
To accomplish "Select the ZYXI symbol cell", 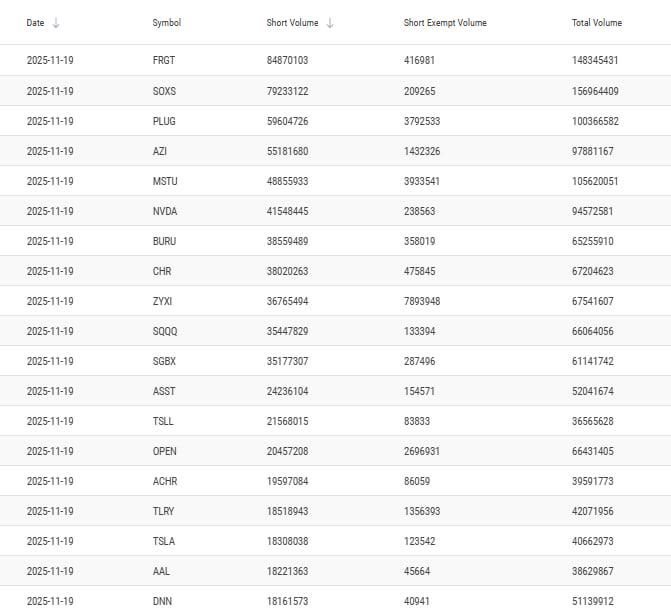I will click(162, 301).
